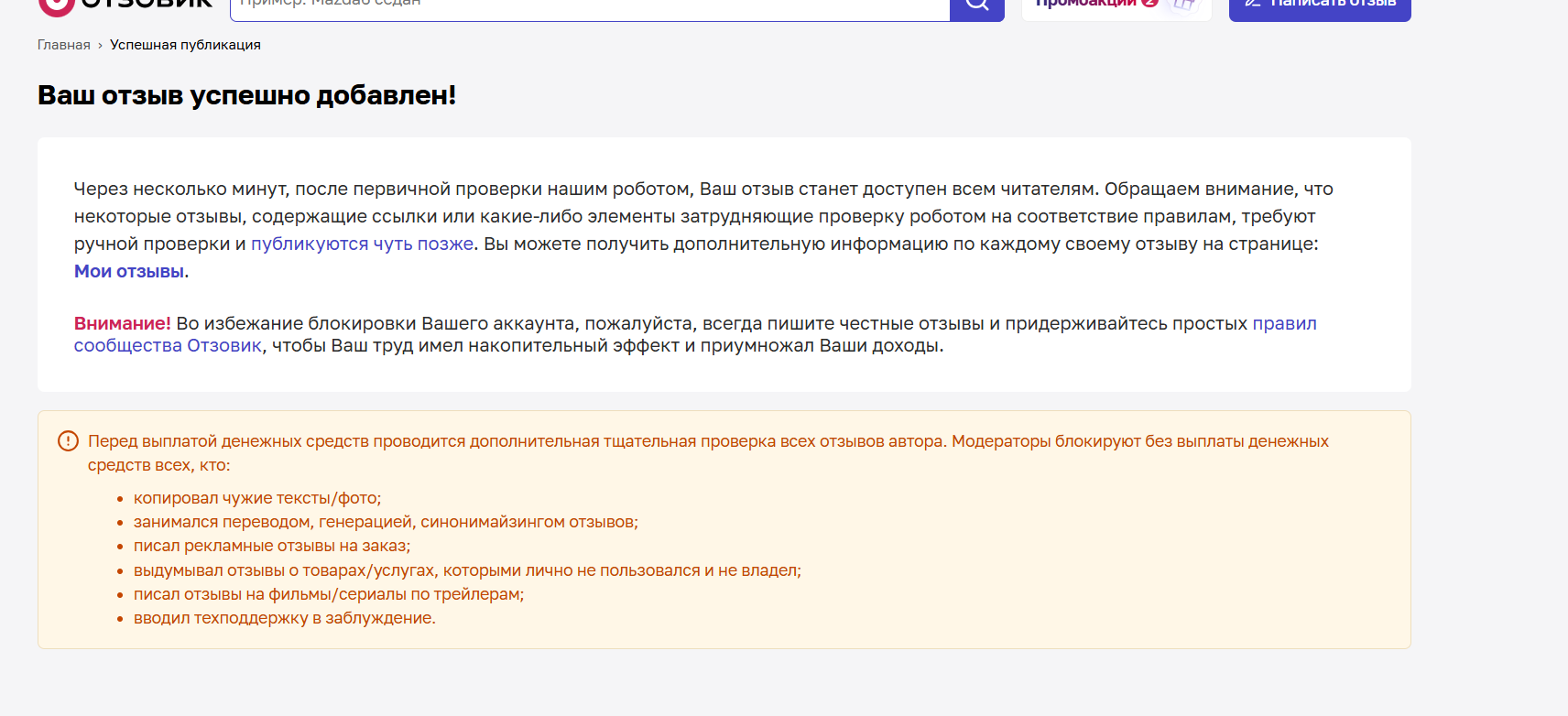The height and width of the screenshot is (716, 1568).
Task: Open the 'публикуются чуть позже' link
Action: (x=363, y=244)
